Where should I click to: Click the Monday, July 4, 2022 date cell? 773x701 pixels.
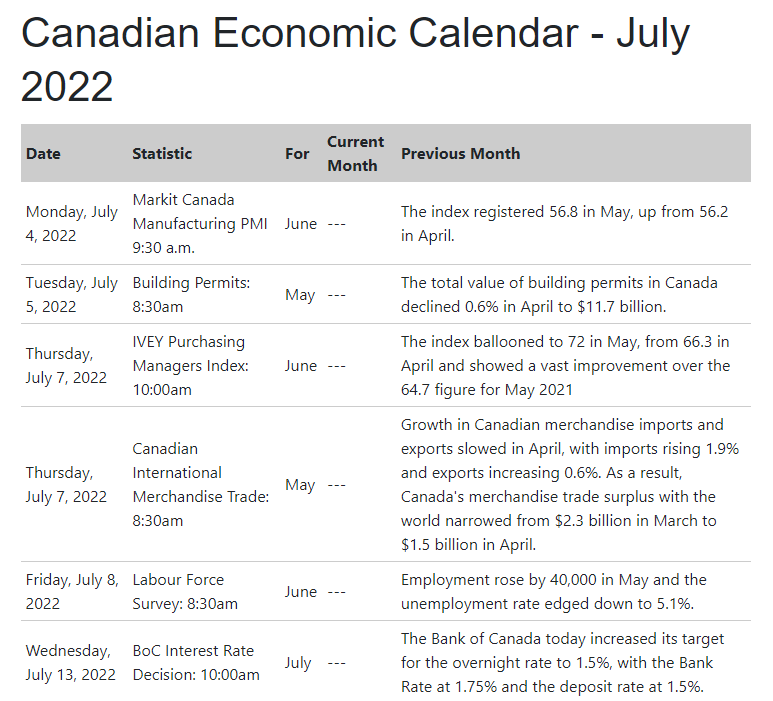click(72, 224)
